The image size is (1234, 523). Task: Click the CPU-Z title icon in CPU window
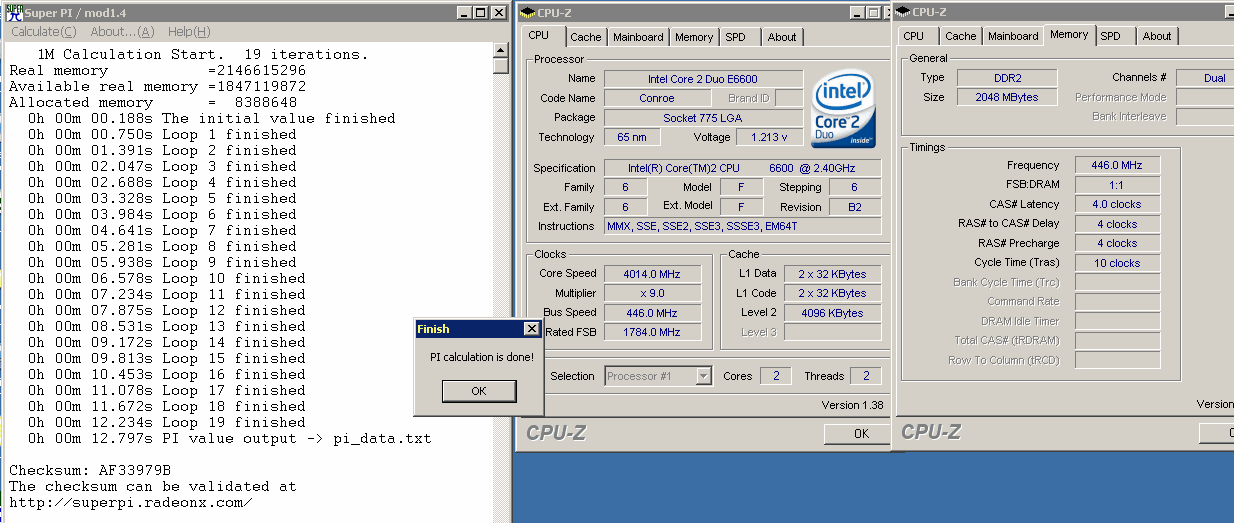click(526, 12)
